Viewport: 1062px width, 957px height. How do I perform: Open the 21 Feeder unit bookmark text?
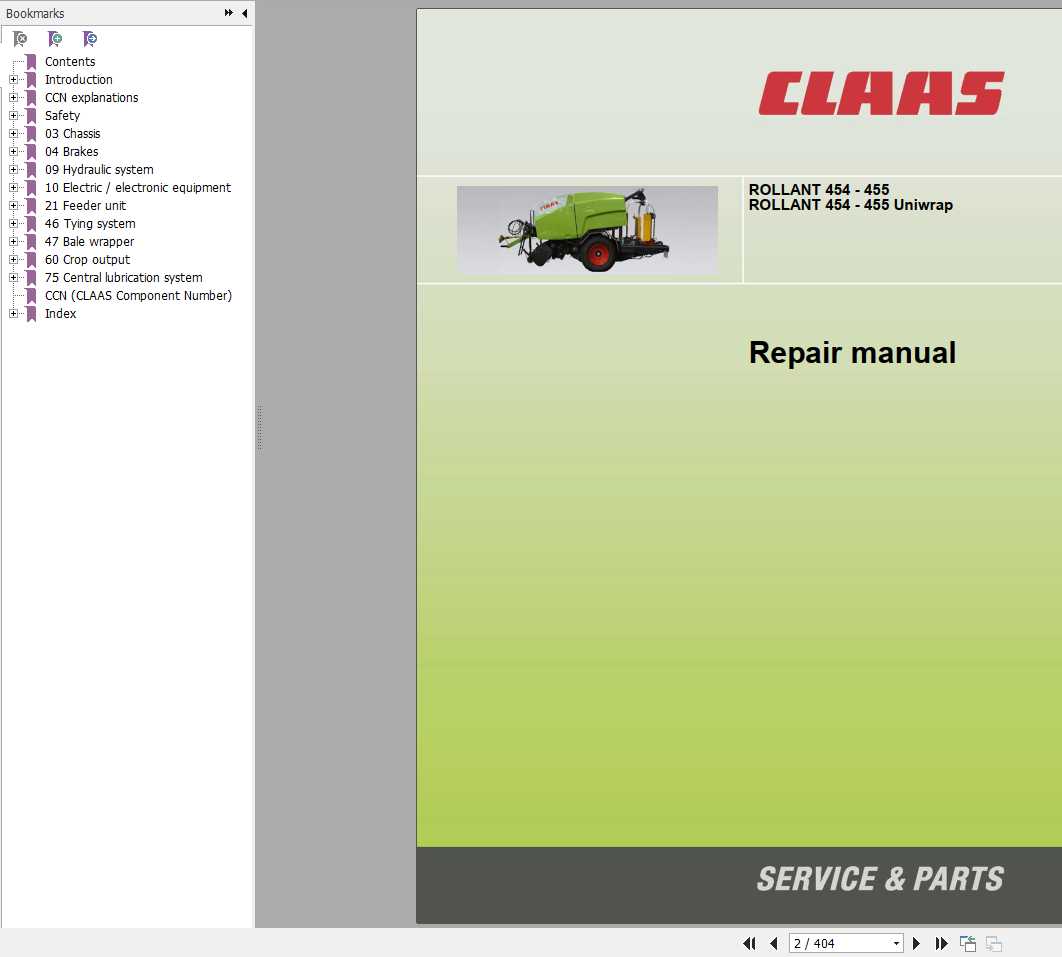[x=85, y=205]
